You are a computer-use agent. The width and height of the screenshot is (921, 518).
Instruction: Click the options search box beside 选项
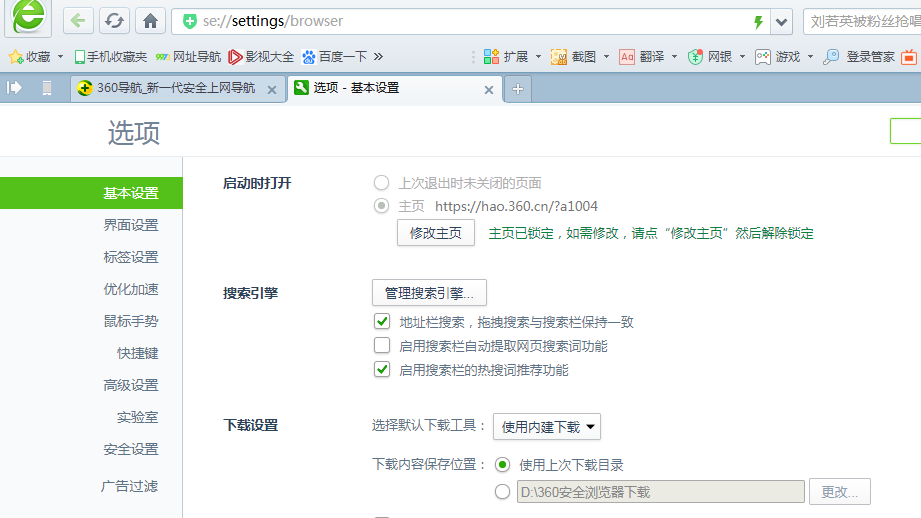905,131
